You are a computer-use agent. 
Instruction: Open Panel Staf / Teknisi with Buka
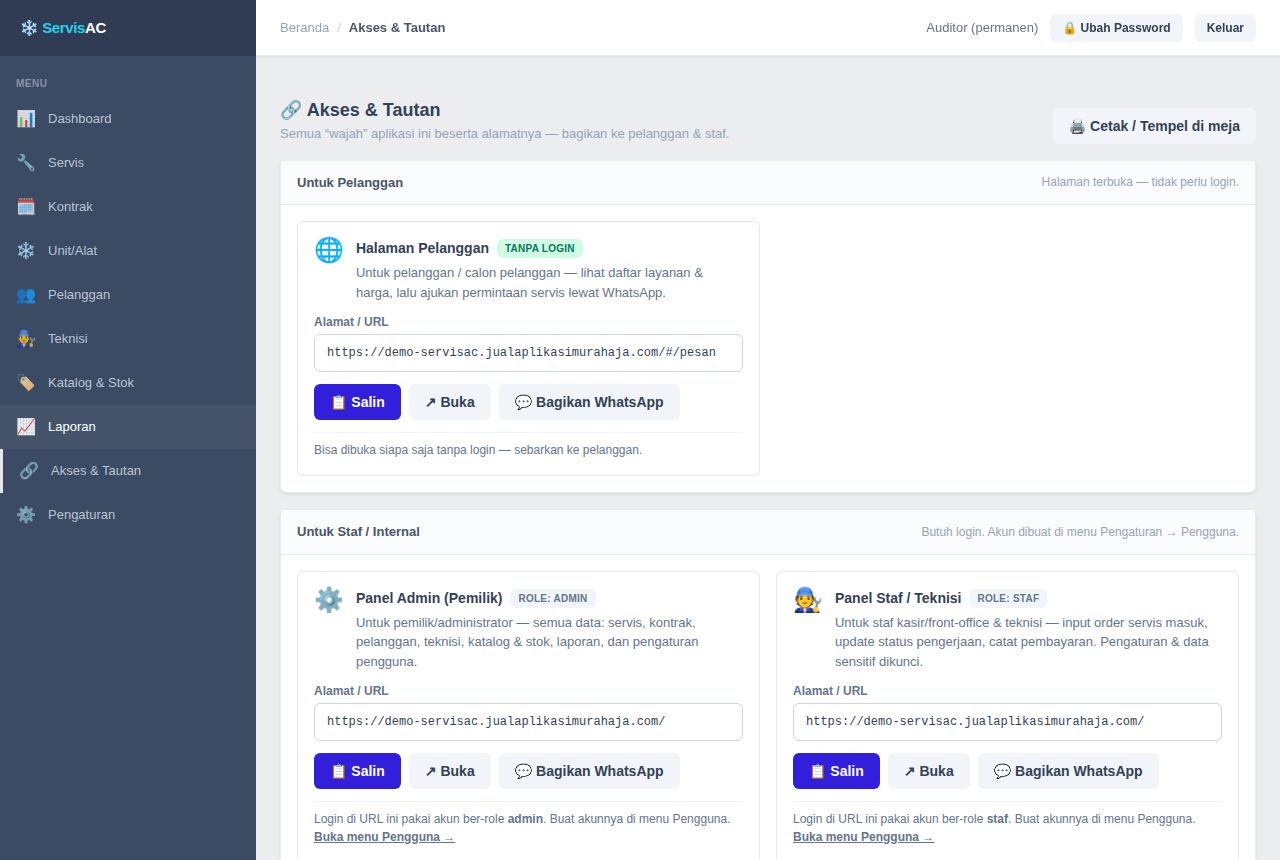click(929, 771)
